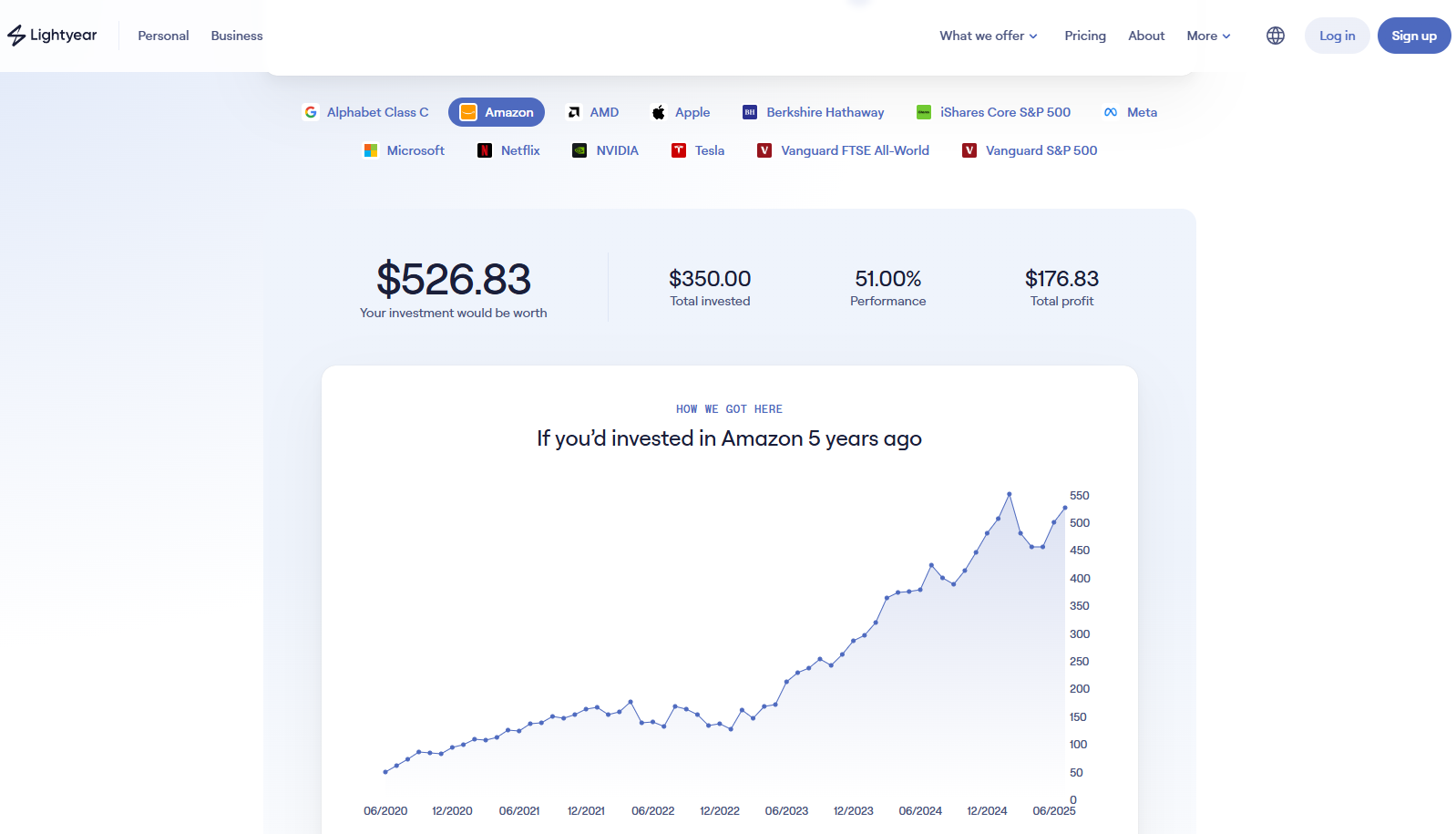The height and width of the screenshot is (834, 1456).
Task: Click the Apple logo icon
Action: (x=658, y=112)
